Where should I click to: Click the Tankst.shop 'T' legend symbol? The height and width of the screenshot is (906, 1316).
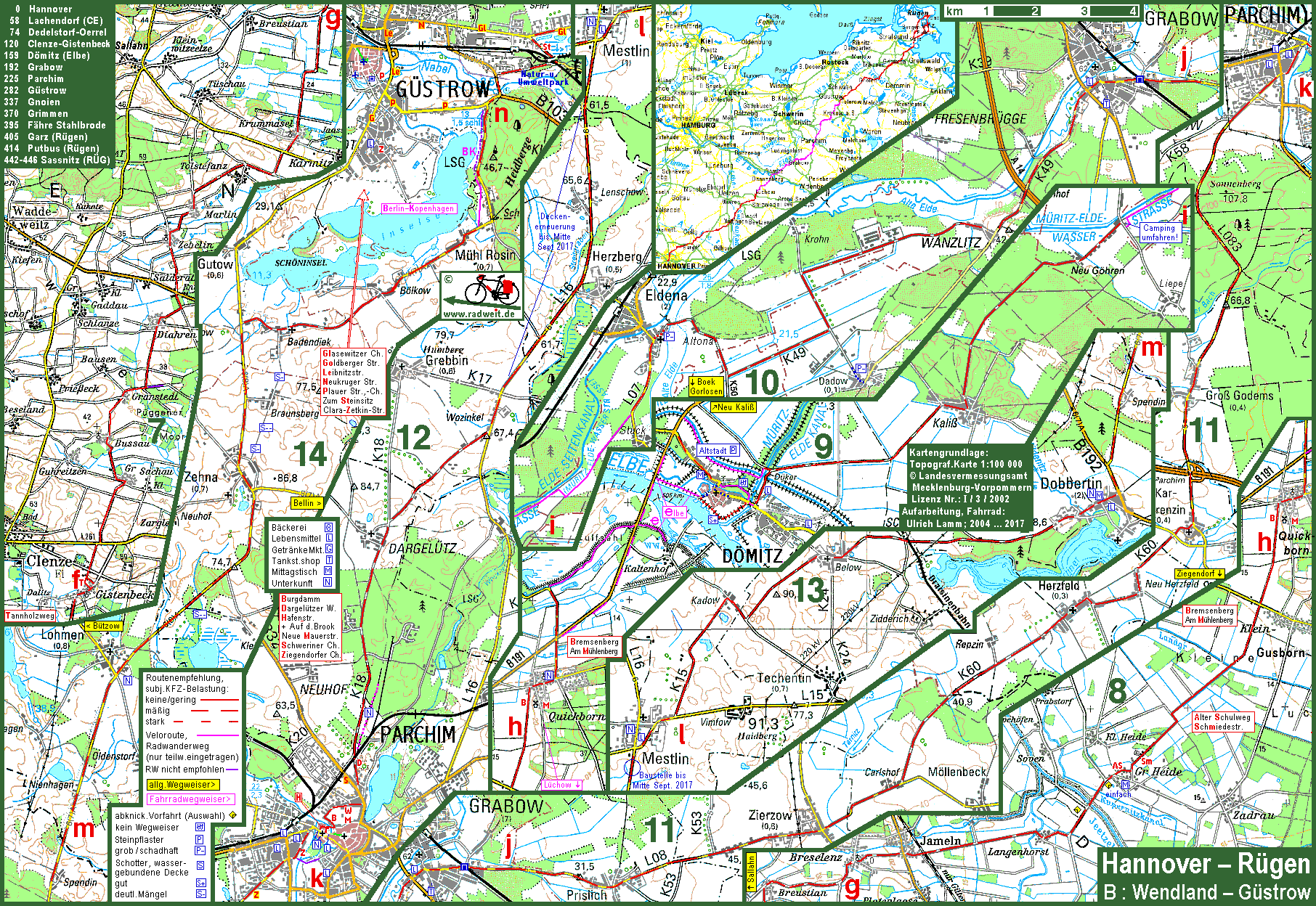328,560
